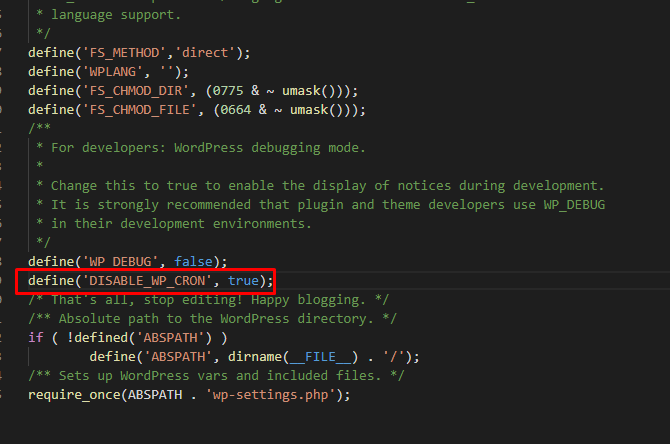Click the 'DISABLE_WP_CRON' string

[147, 281]
